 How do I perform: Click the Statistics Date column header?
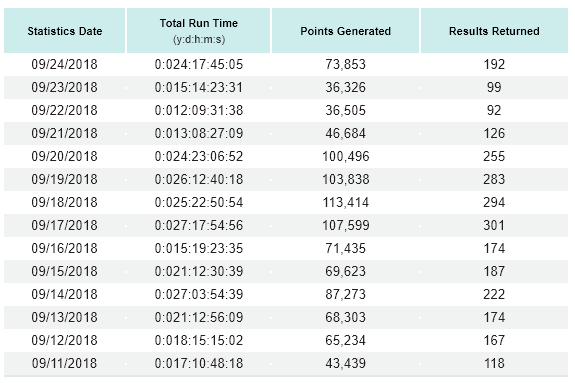pos(65,31)
